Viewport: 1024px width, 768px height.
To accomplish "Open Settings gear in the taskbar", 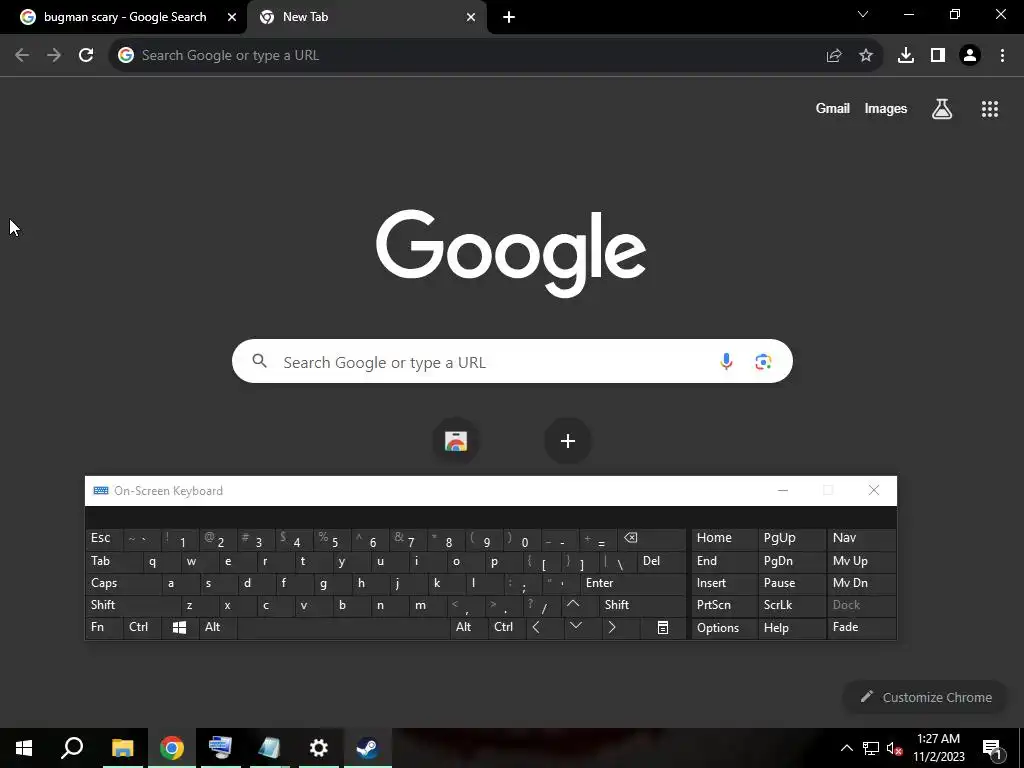I will coord(318,748).
